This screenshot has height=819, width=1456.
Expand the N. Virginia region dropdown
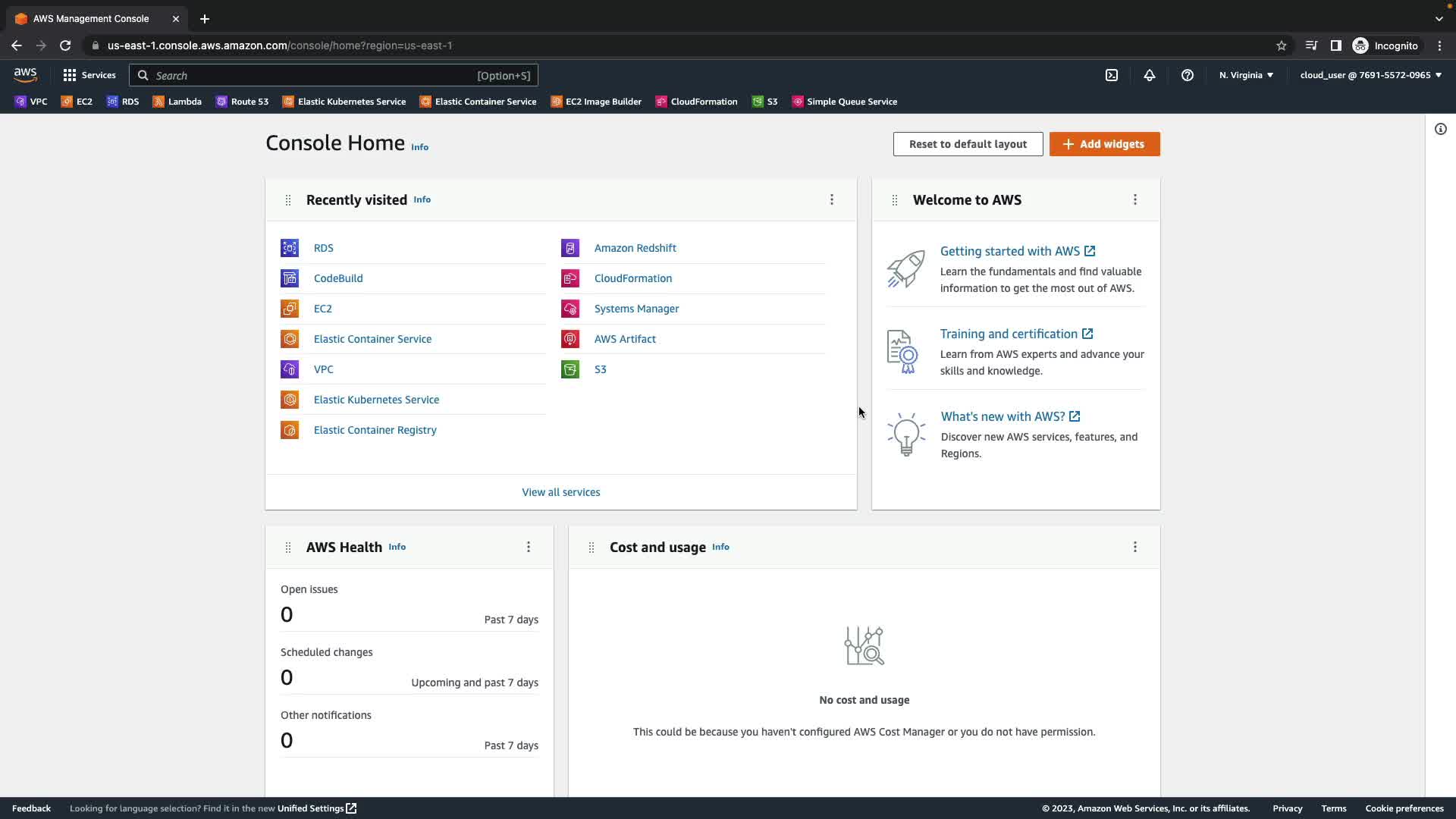click(x=1246, y=75)
